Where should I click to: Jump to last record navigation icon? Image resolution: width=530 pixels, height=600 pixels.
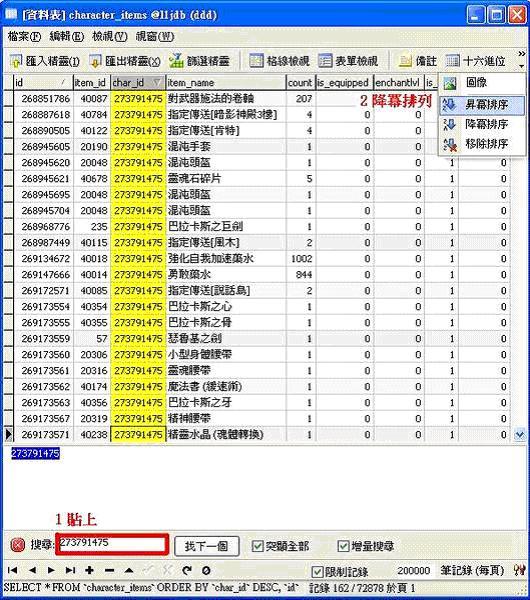tap(70, 570)
